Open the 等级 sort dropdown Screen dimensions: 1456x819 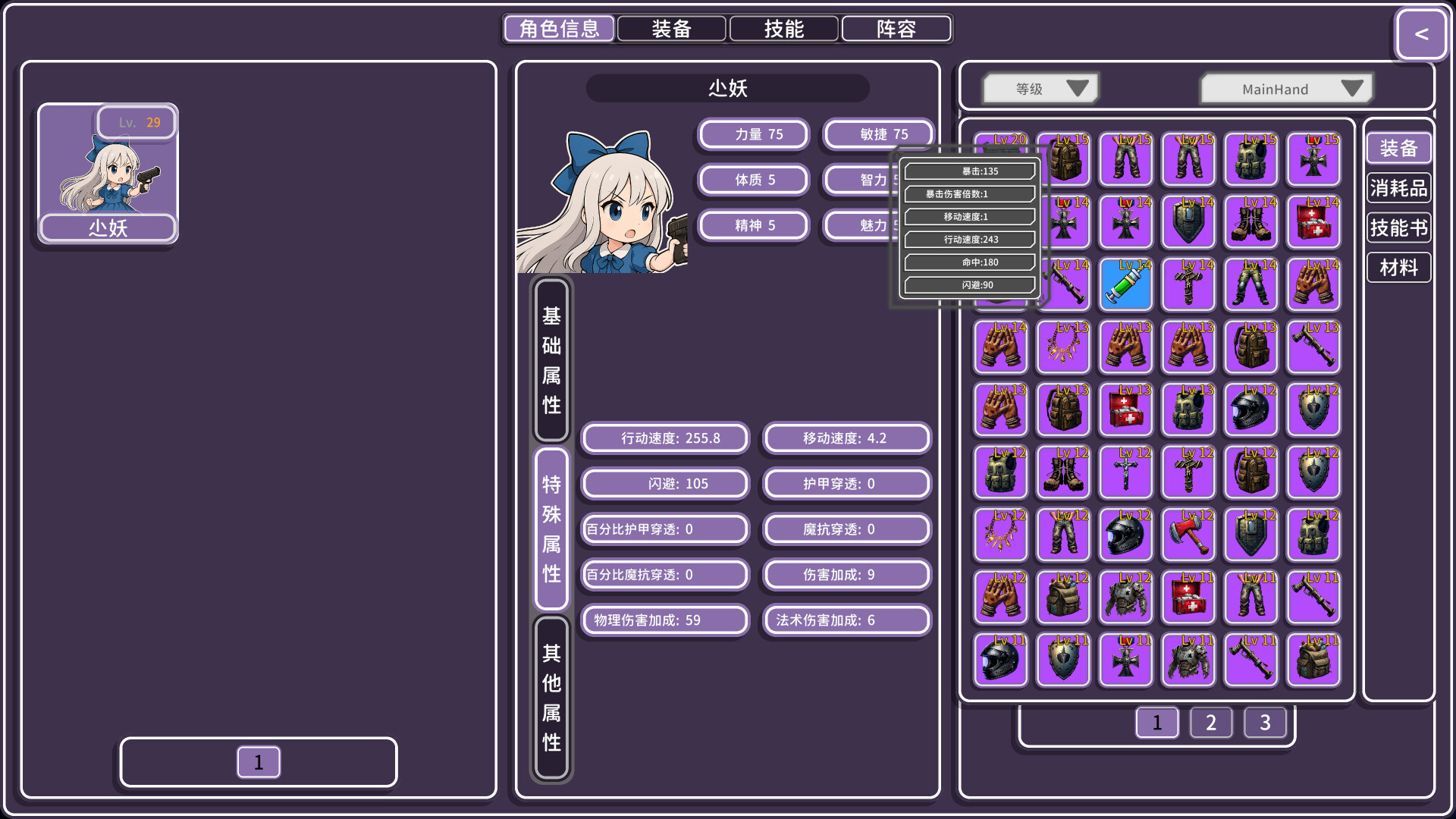point(1040,88)
